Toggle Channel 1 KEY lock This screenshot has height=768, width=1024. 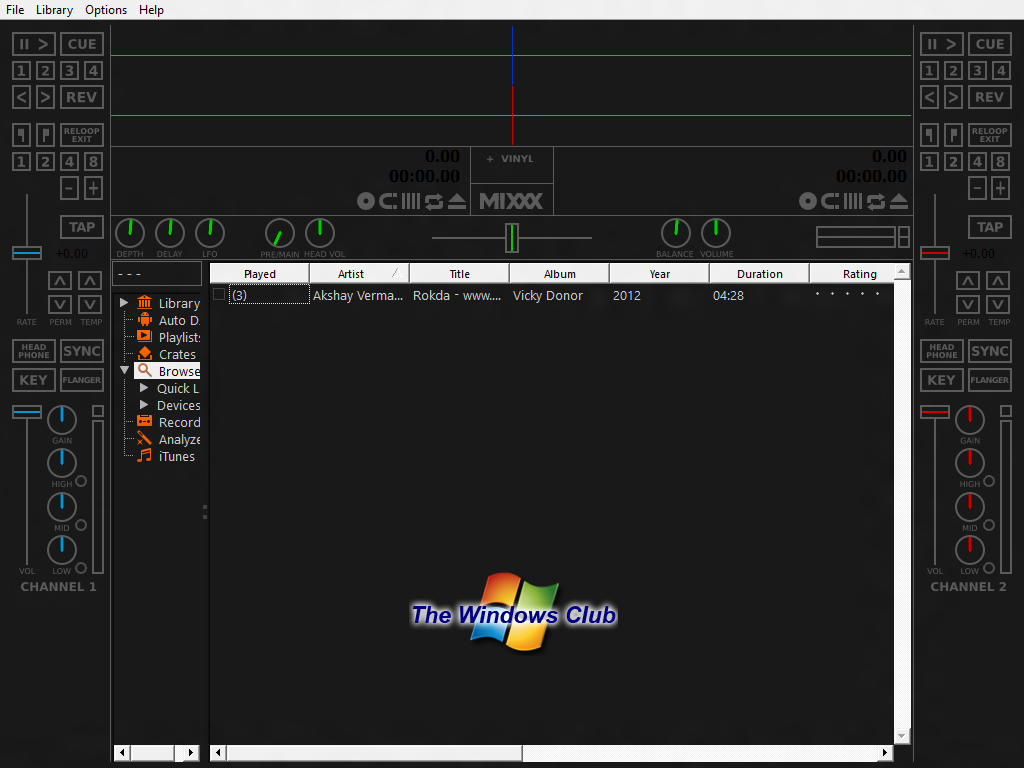[34, 379]
